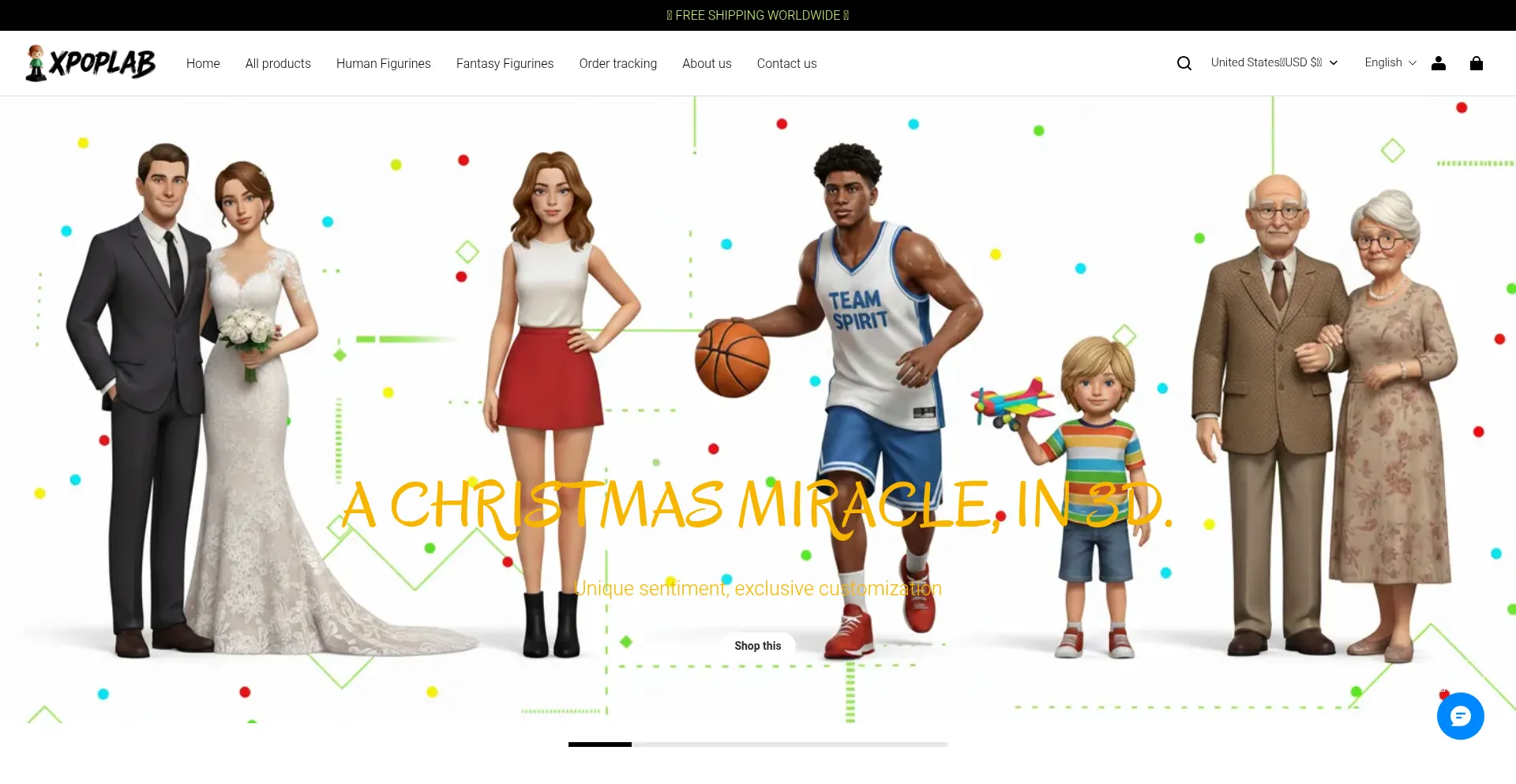Open the Contact us page
Image resolution: width=1516 pixels, height=784 pixels.
[x=786, y=64]
